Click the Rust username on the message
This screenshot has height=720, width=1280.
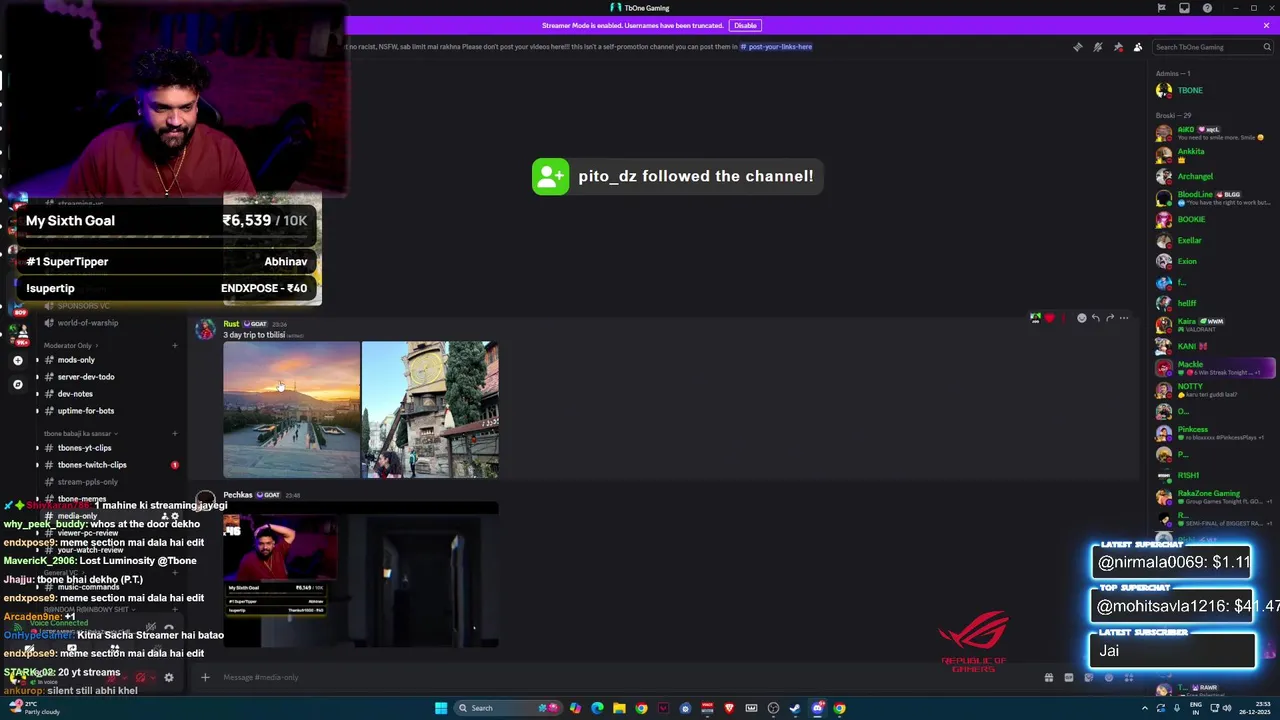[x=231, y=324]
